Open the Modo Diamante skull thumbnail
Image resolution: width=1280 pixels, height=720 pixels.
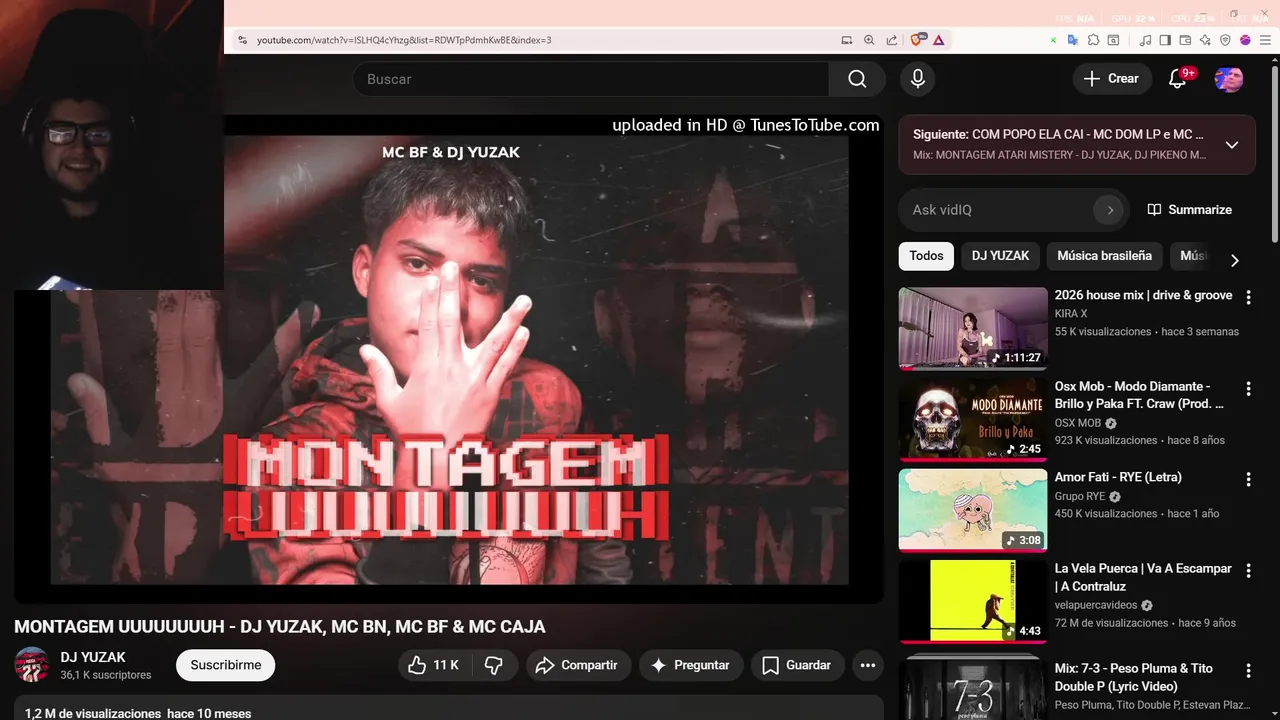(x=973, y=419)
